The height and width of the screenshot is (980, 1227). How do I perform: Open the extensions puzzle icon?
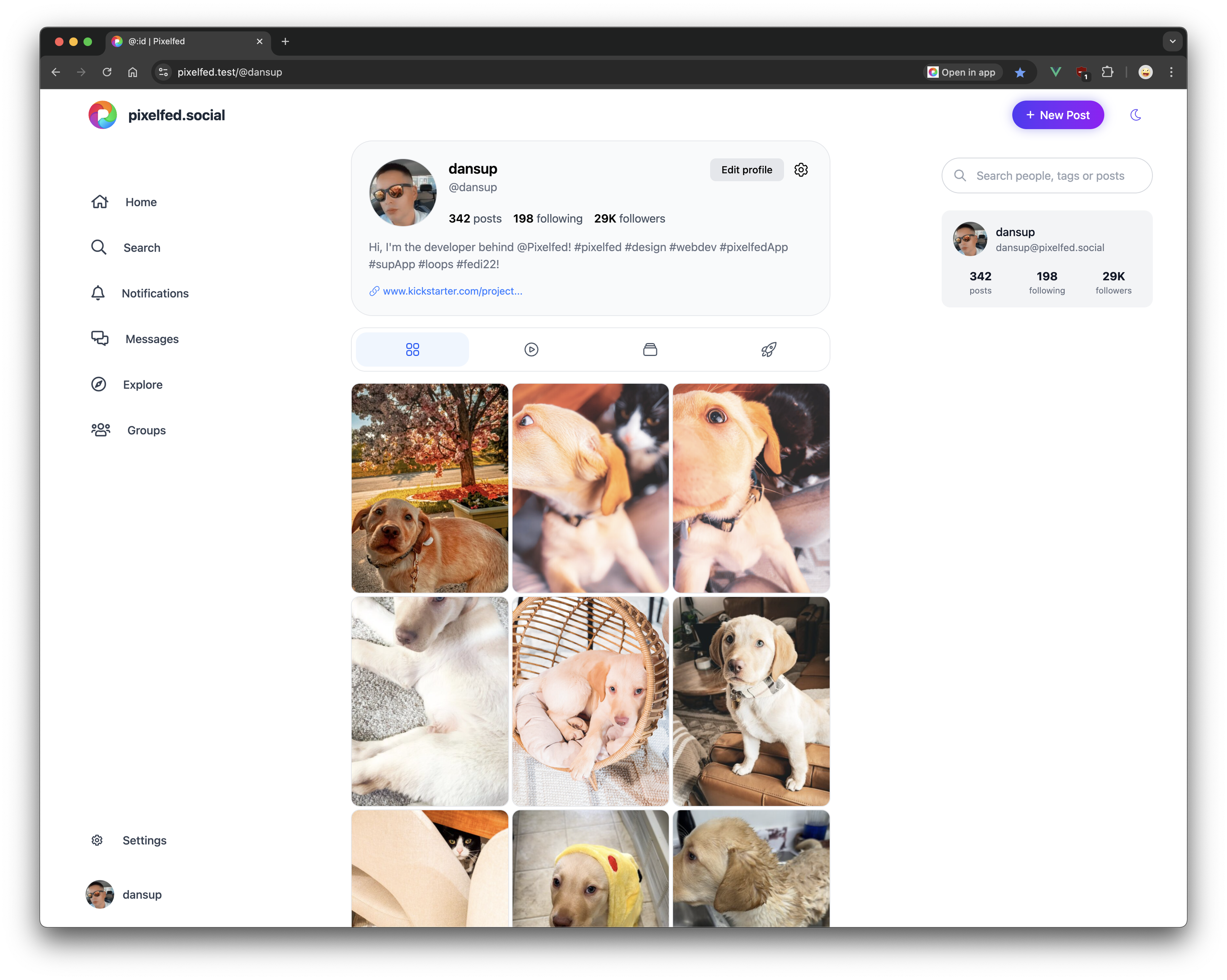1107,72
